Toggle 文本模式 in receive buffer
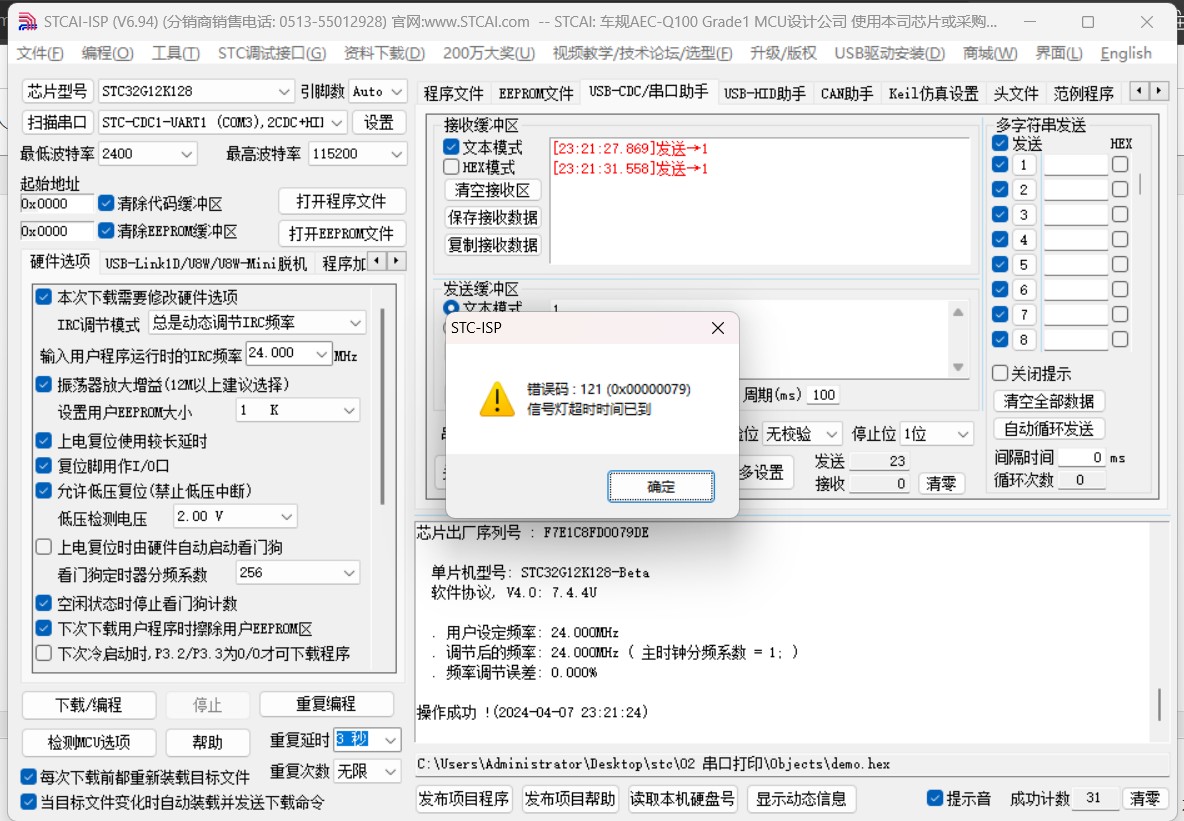1184x821 pixels. tap(452, 147)
